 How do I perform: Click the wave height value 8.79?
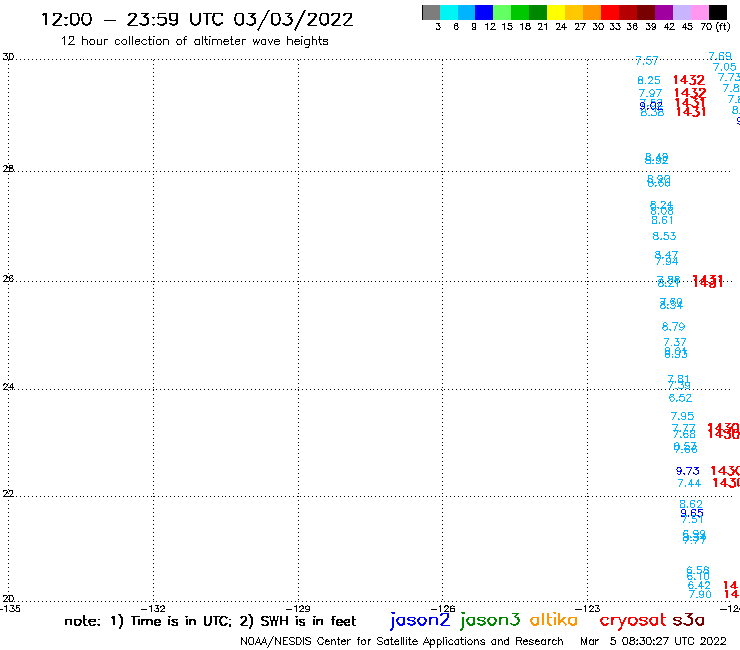pyautogui.click(x=673, y=327)
